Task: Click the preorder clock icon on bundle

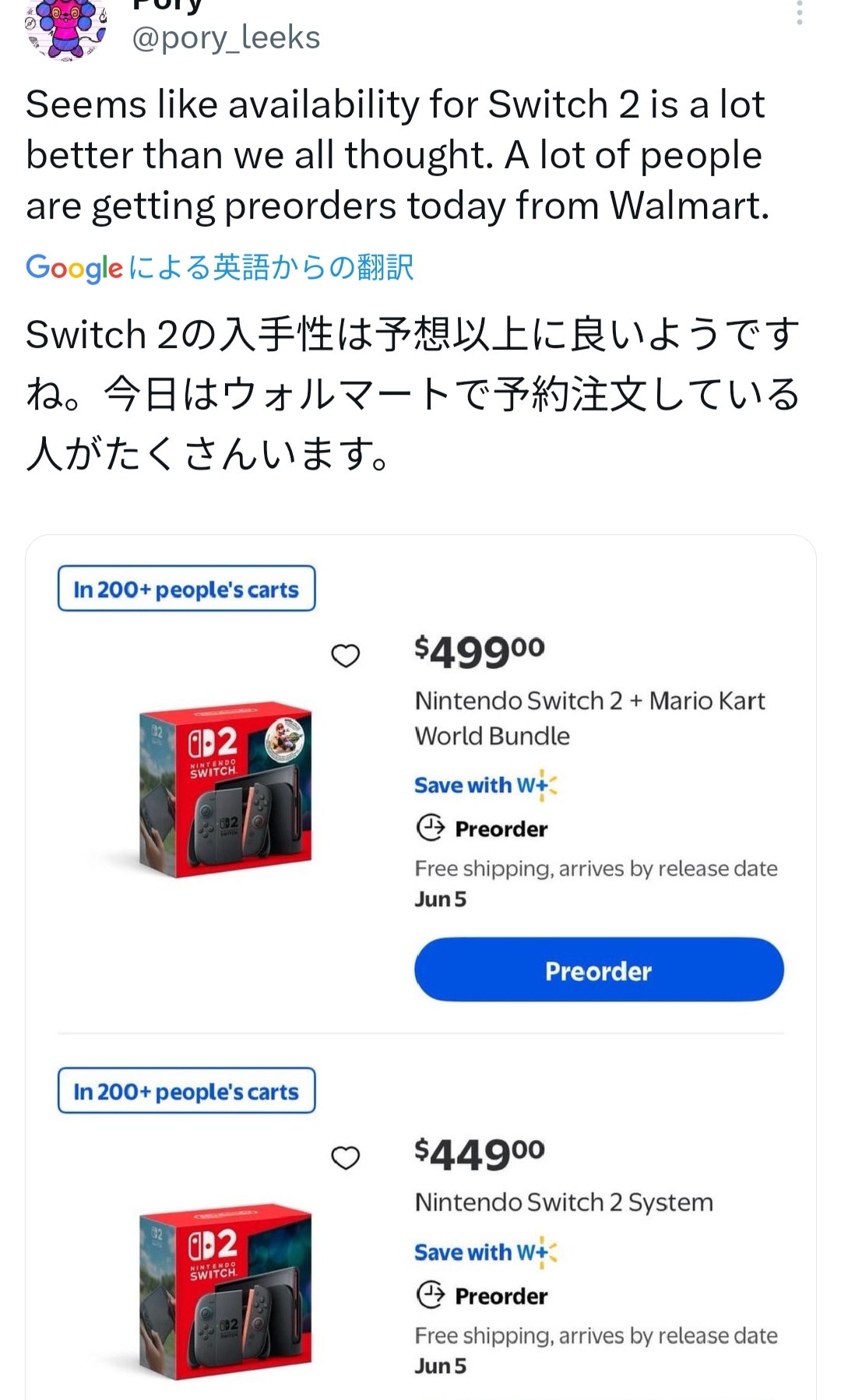Action: pyautogui.click(x=431, y=828)
